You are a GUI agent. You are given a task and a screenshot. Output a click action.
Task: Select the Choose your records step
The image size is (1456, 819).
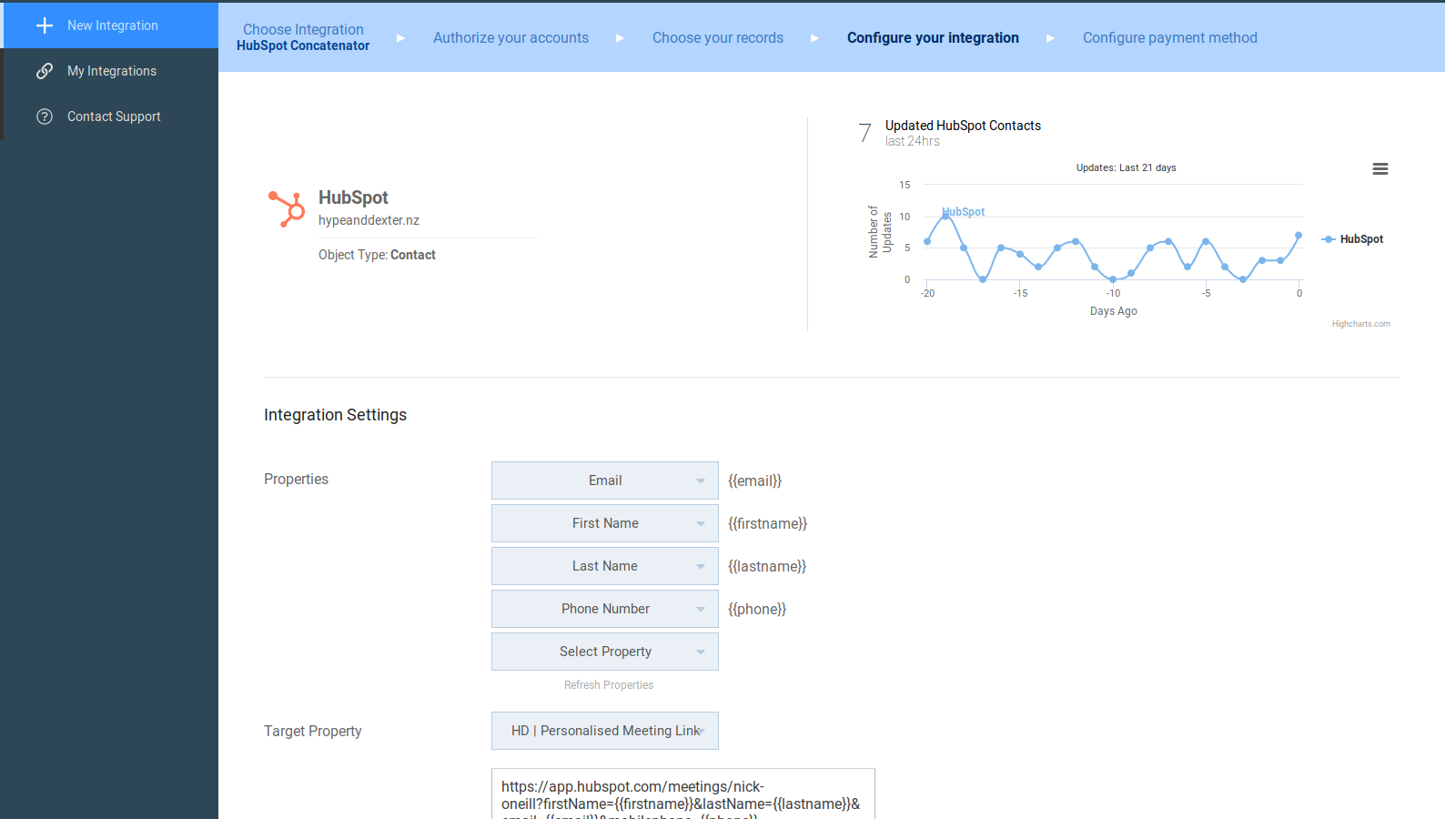pos(718,38)
